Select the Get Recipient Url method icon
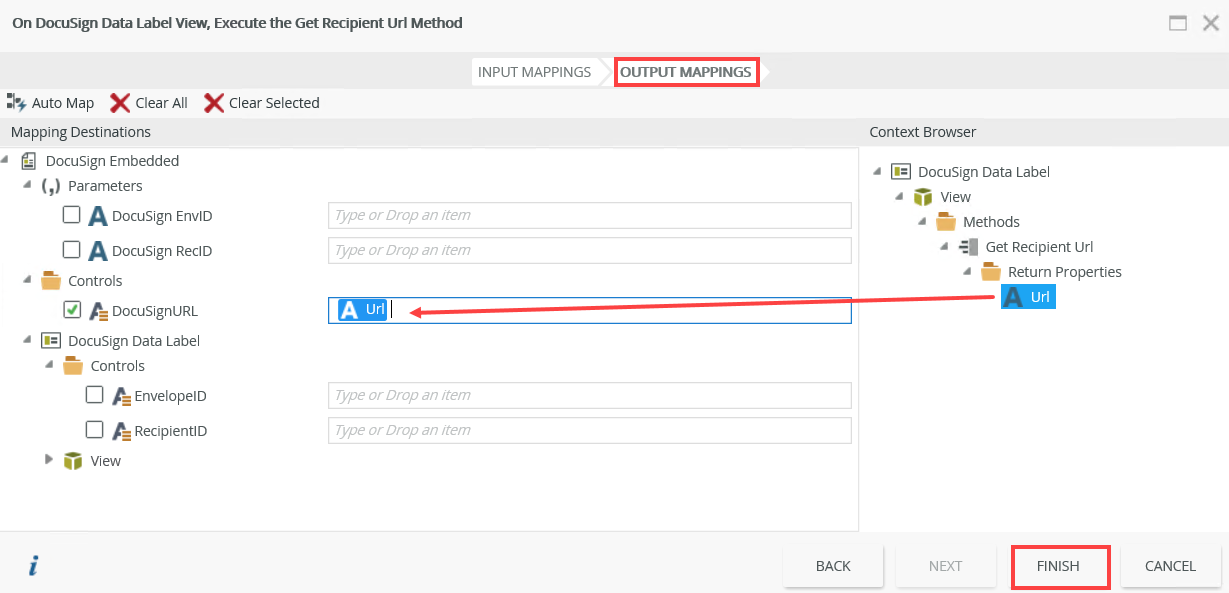This screenshot has height=593, width=1229. [968, 247]
